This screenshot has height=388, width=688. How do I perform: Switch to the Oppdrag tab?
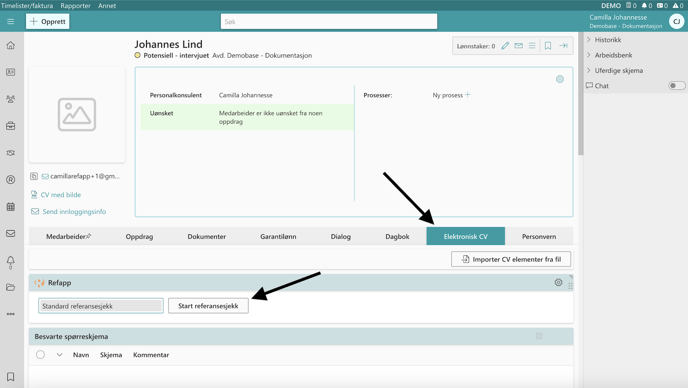(x=140, y=236)
